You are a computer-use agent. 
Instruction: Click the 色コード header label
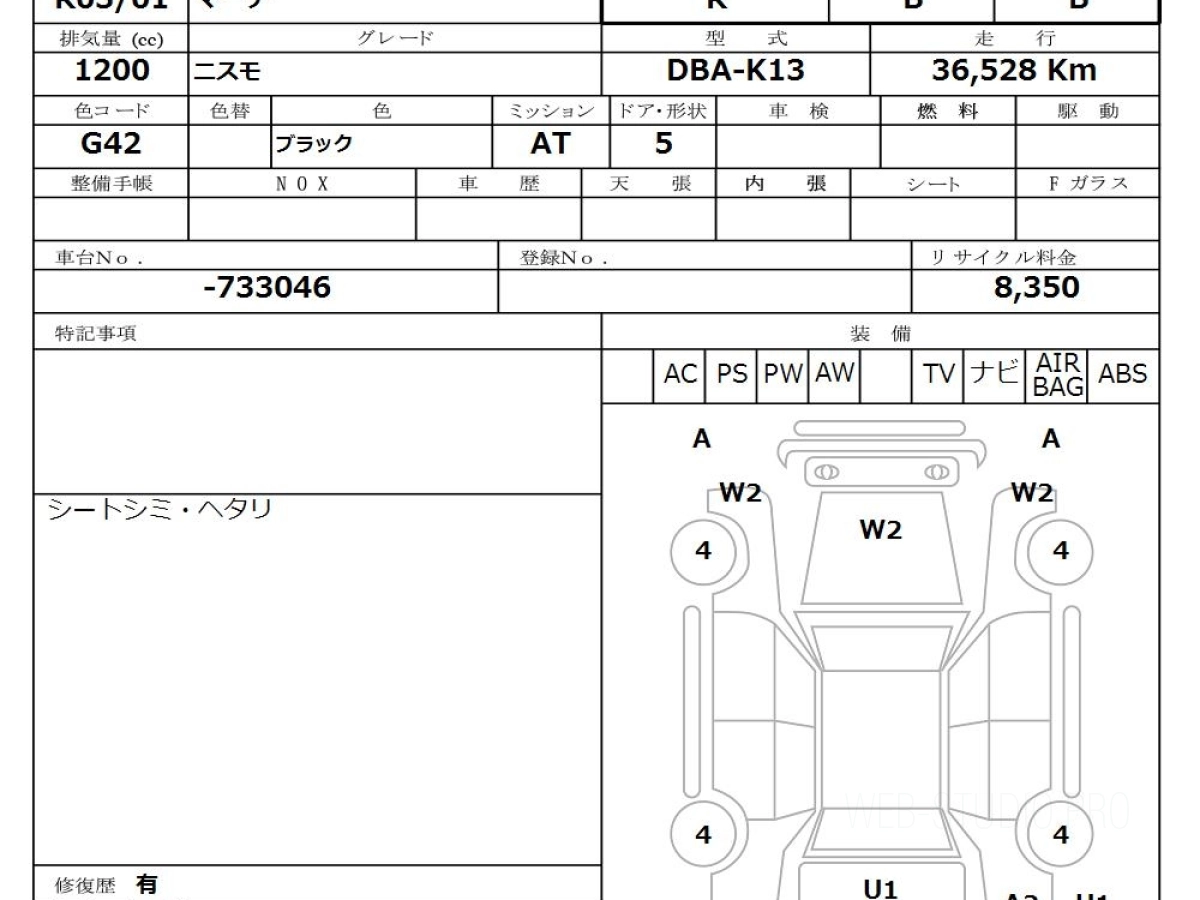[x=111, y=111]
